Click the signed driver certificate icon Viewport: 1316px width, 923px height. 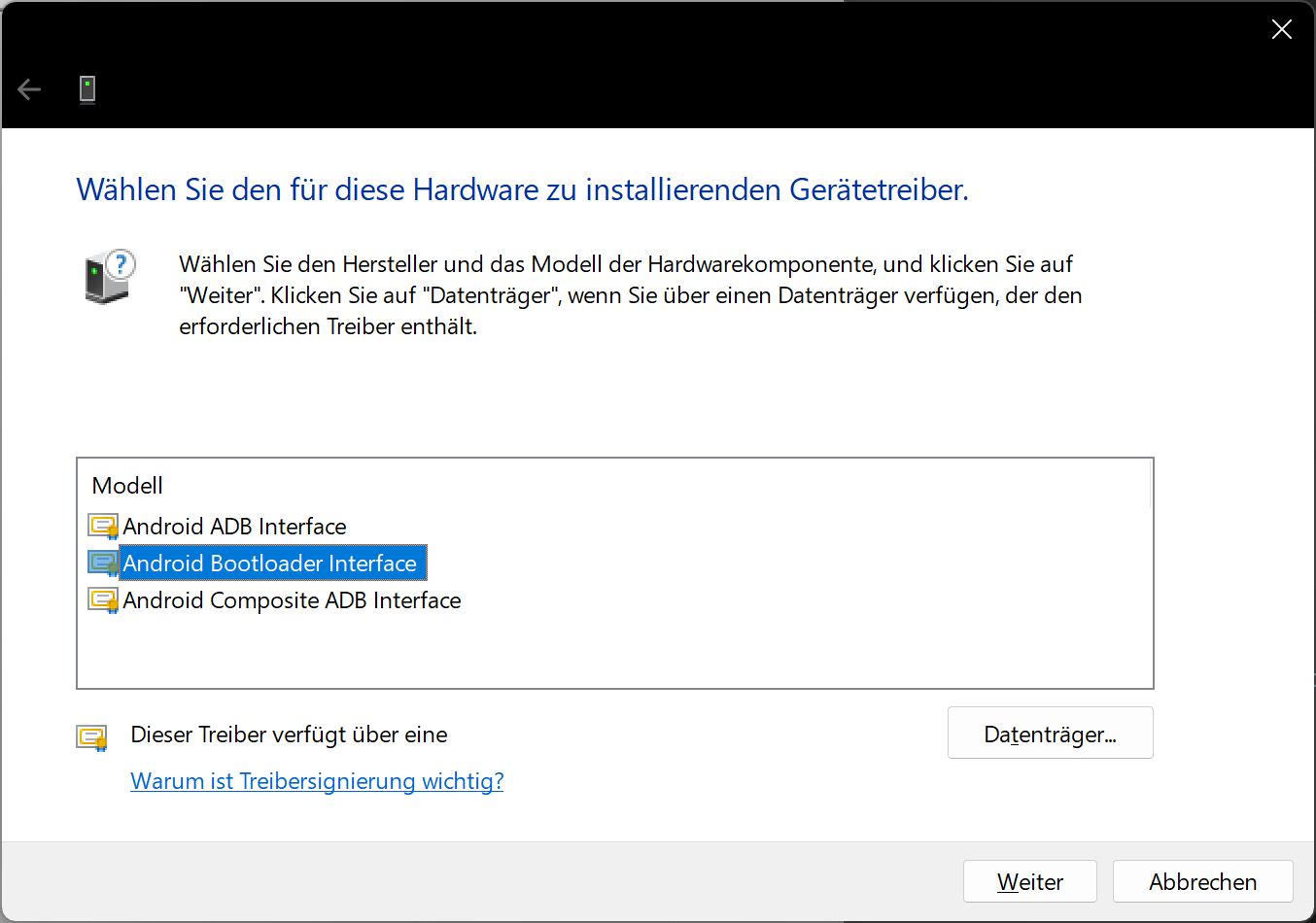[x=92, y=737]
